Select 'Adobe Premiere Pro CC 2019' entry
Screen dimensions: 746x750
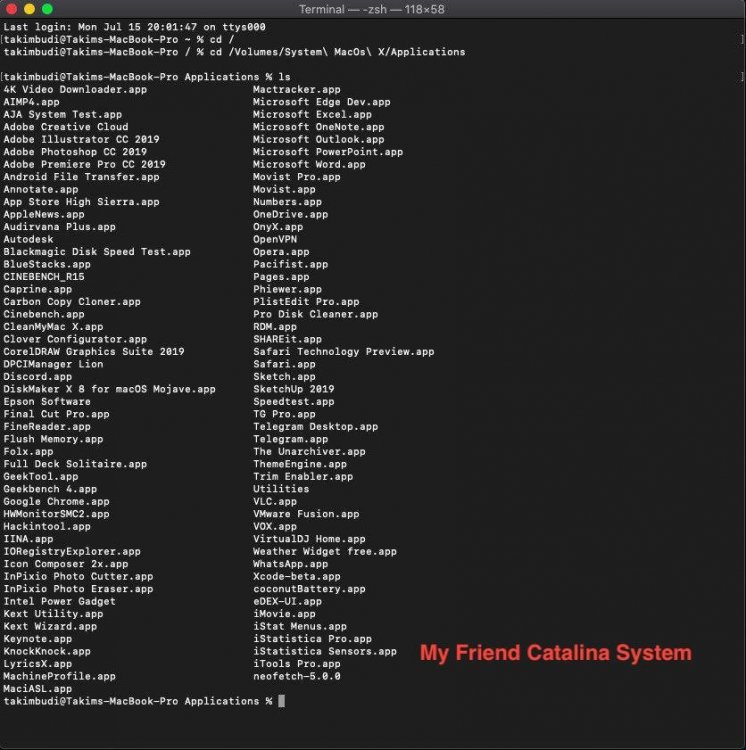(x=85, y=164)
